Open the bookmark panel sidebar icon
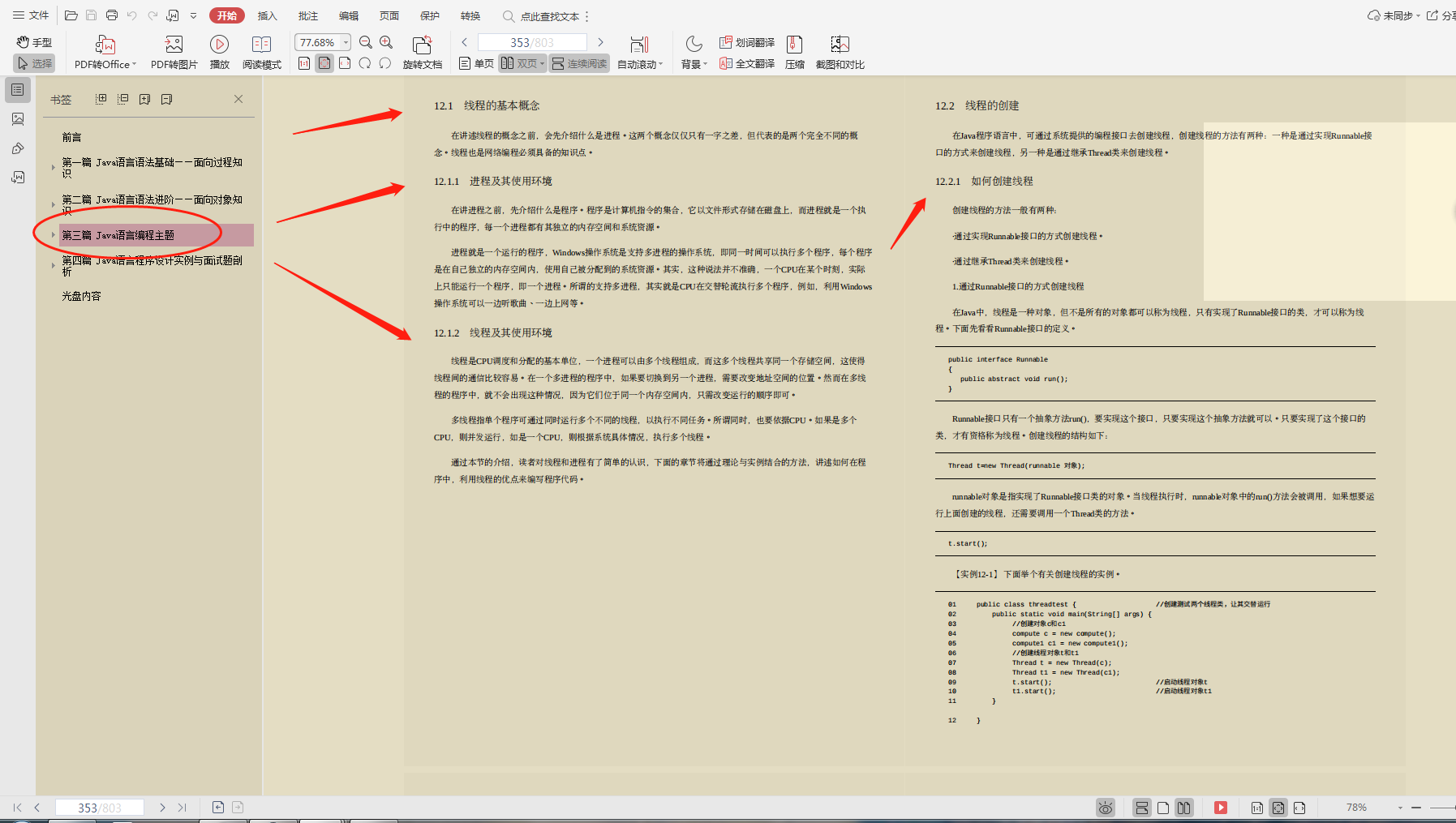This screenshot has height=823, width=1456. pyautogui.click(x=18, y=90)
